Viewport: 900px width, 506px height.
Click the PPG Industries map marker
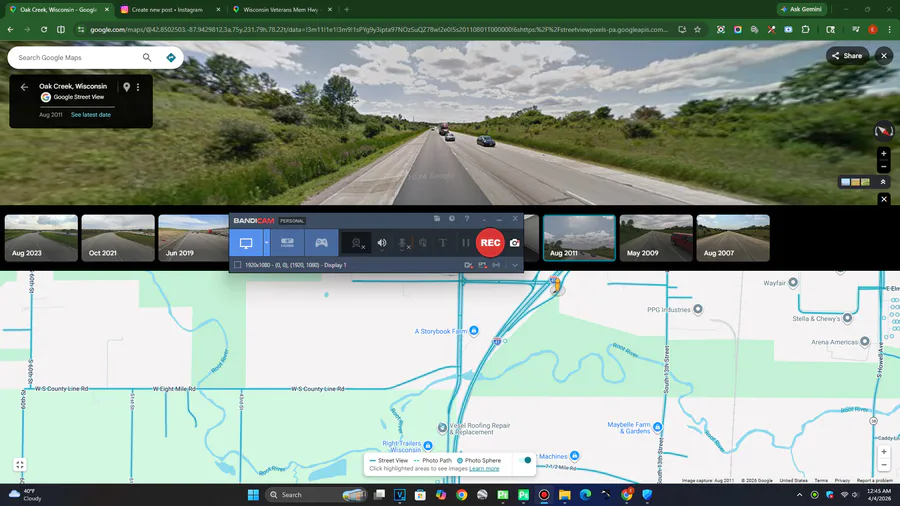[698, 309]
